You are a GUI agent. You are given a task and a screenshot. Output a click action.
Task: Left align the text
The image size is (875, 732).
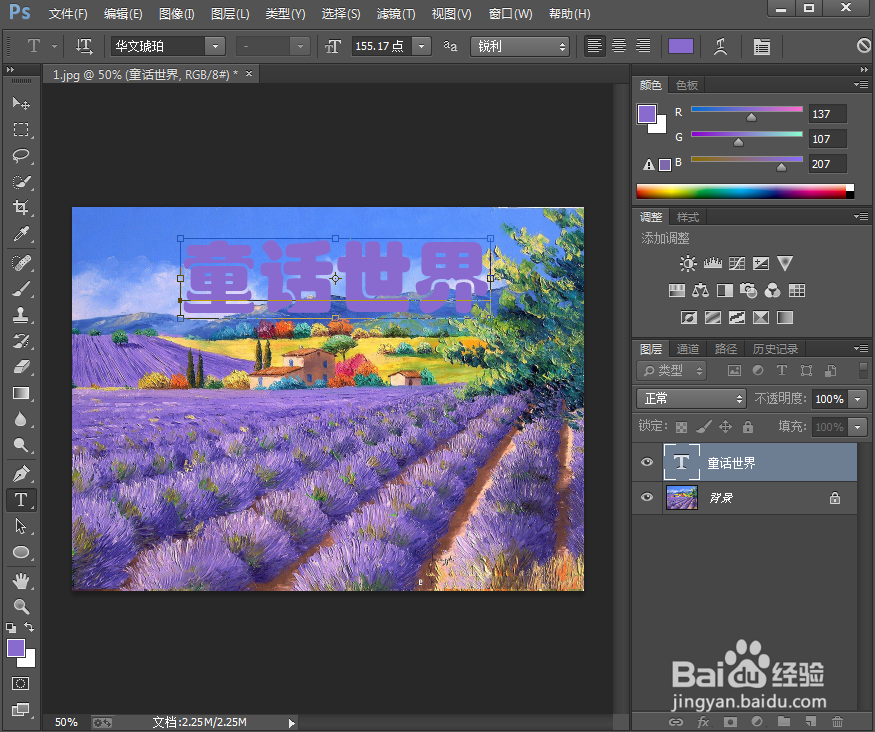[594, 46]
